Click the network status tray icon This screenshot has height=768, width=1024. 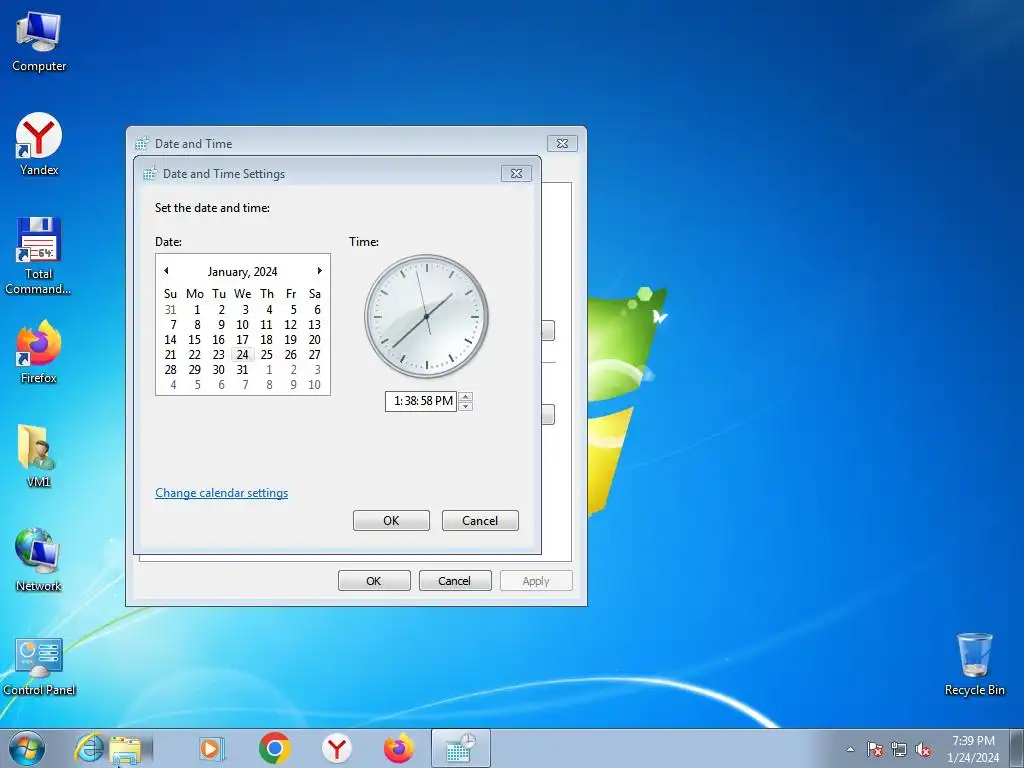point(899,749)
